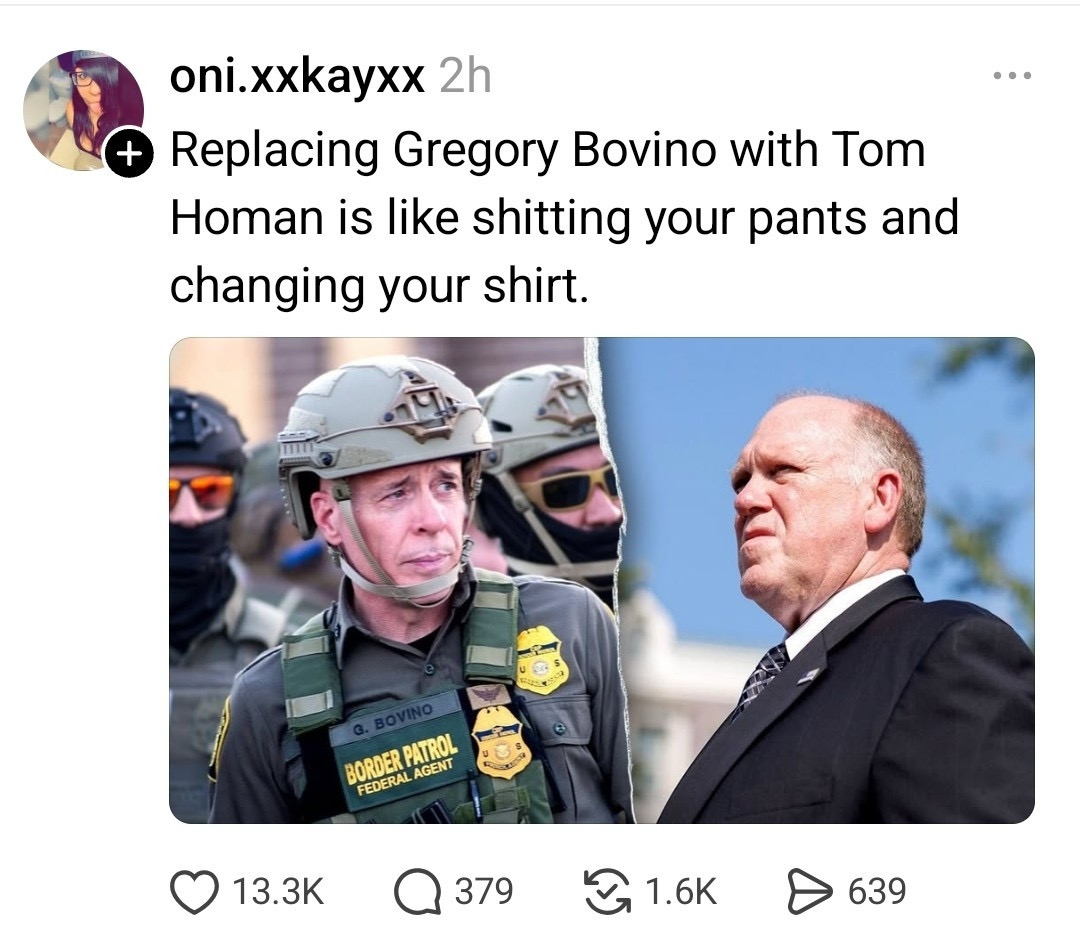
Task: Follow the user via the plus badge
Action: [128, 153]
